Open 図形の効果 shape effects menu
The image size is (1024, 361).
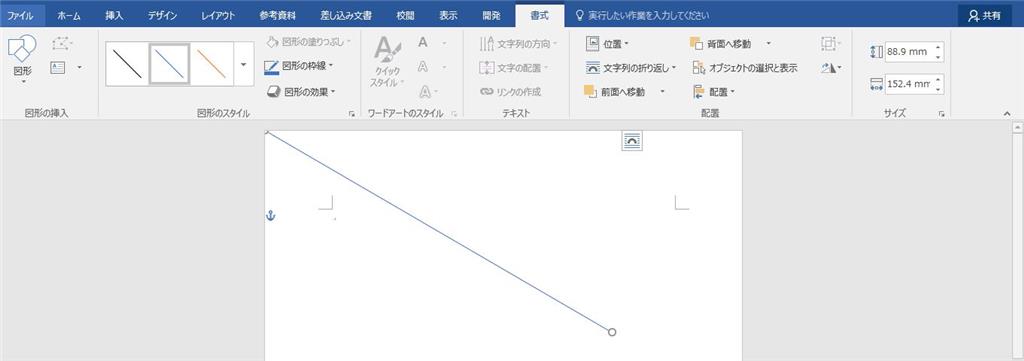300,91
